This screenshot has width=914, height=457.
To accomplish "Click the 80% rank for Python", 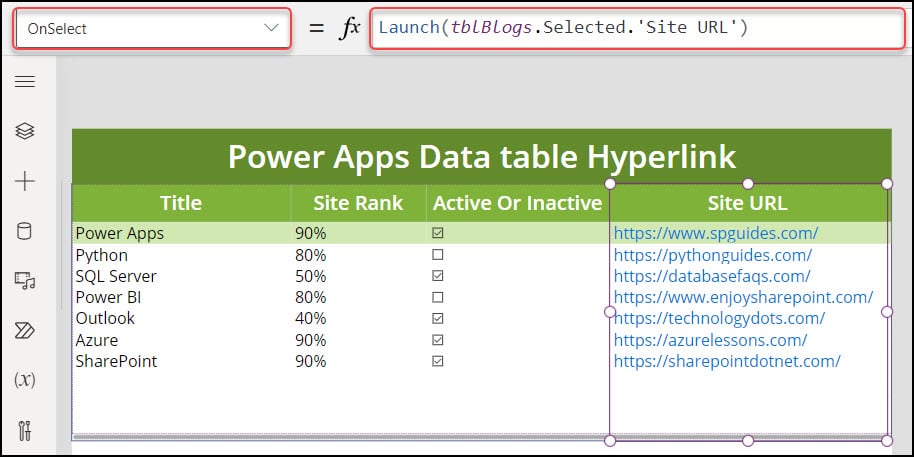I will pos(311,255).
